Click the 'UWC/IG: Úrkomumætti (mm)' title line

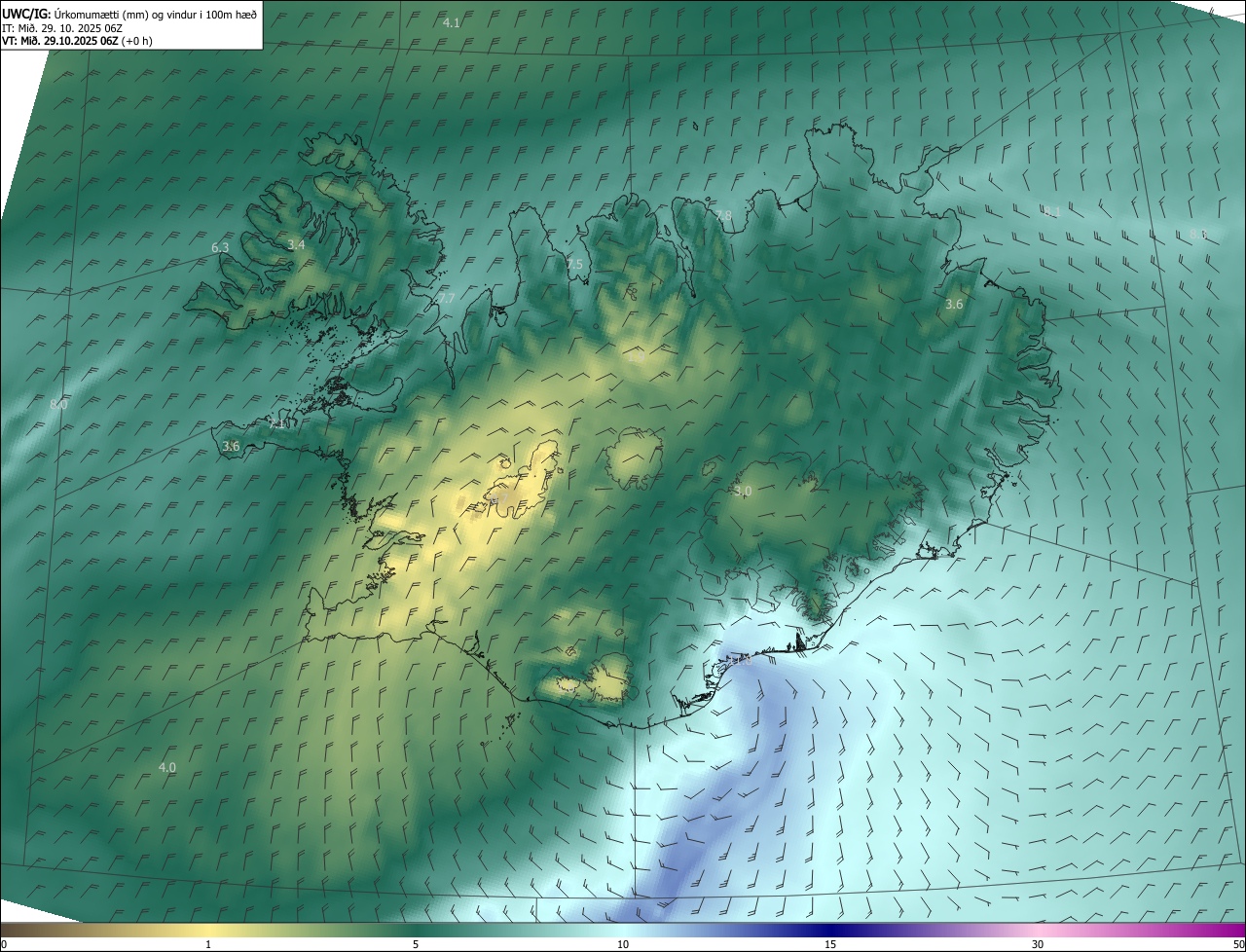(x=130, y=15)
